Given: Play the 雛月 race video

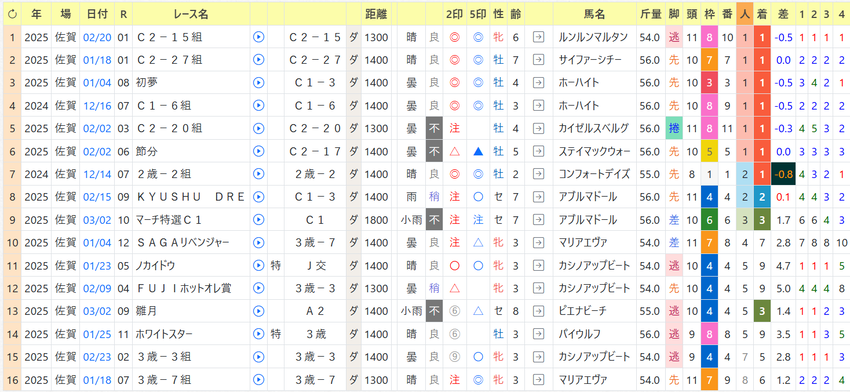Looking at the screenshot, I should coord(259,311).
